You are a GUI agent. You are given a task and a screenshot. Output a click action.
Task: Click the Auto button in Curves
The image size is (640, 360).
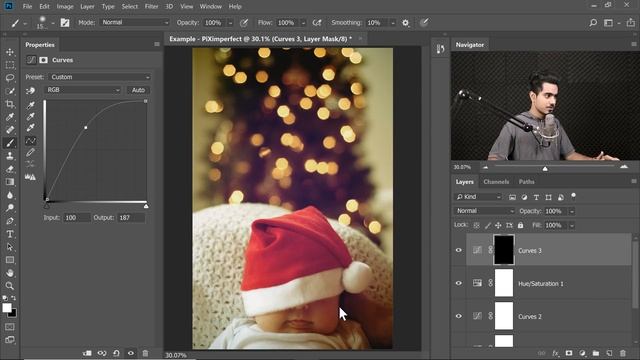click(x=138, y=90)
